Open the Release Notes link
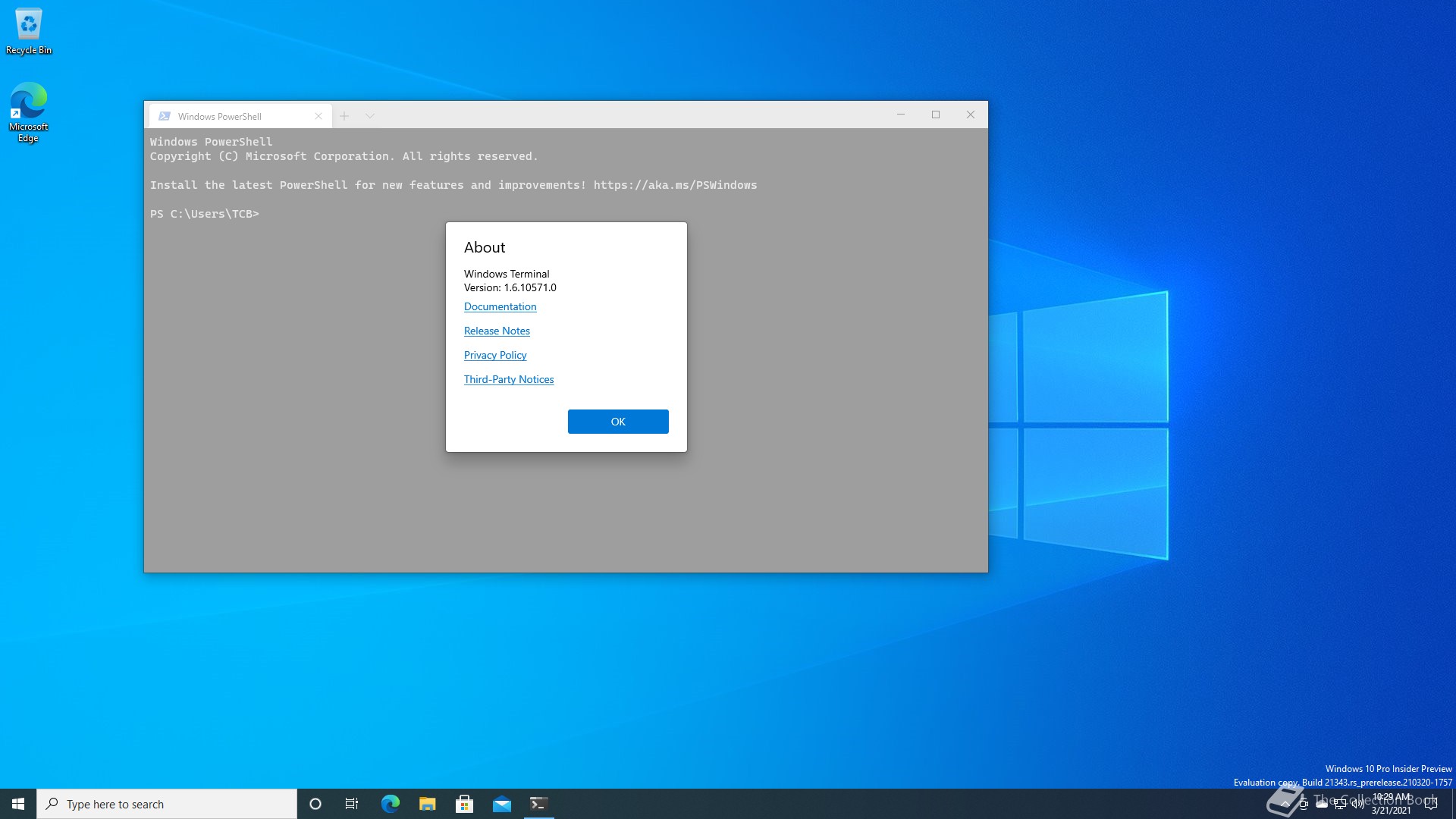This screenshot has width=1456, height=819. pyautogui.click(x=497, y=331)
